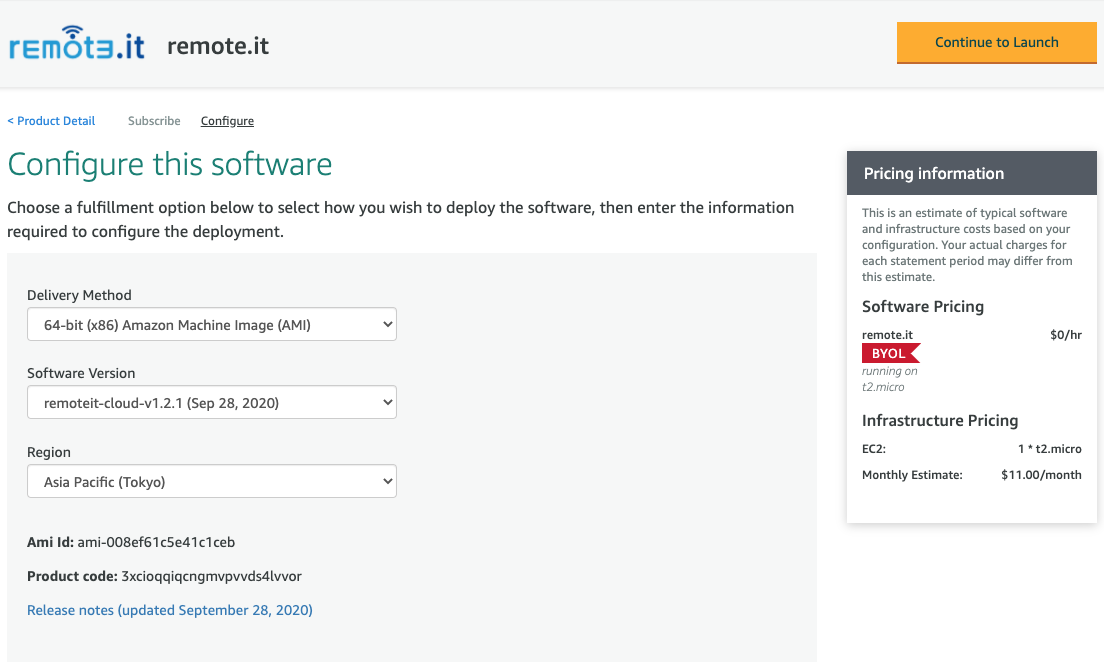Click the Pricing information panel header

(972, 173)
